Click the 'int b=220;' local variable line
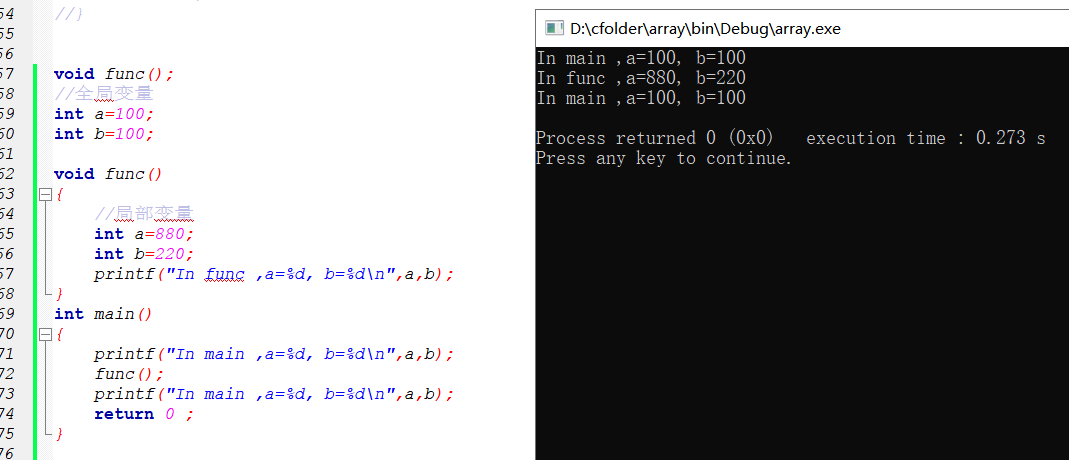Image resolution: width=1069 pixels, height=460 pixels. pos(144,254)
